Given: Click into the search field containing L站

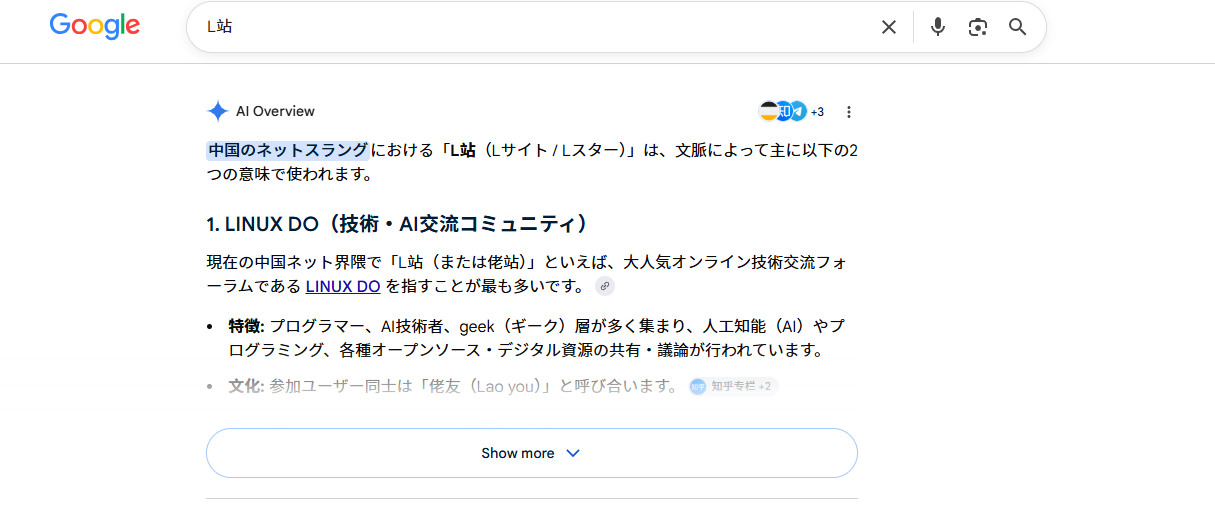Looking at the screenshot, I should click(x=540, y=27).
